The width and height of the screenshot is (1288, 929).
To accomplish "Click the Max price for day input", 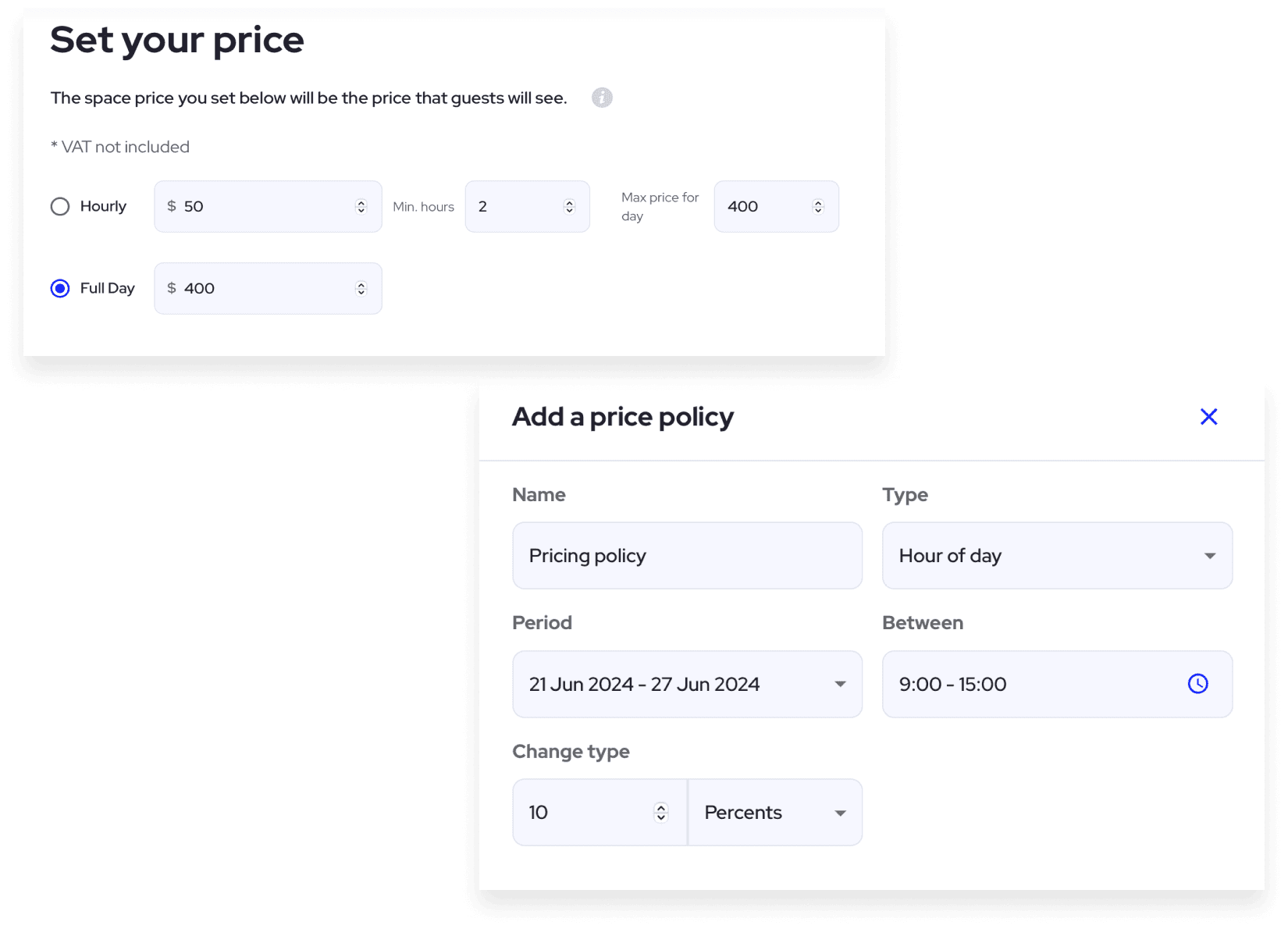I will pyautogui.click(x=765, y=206).
